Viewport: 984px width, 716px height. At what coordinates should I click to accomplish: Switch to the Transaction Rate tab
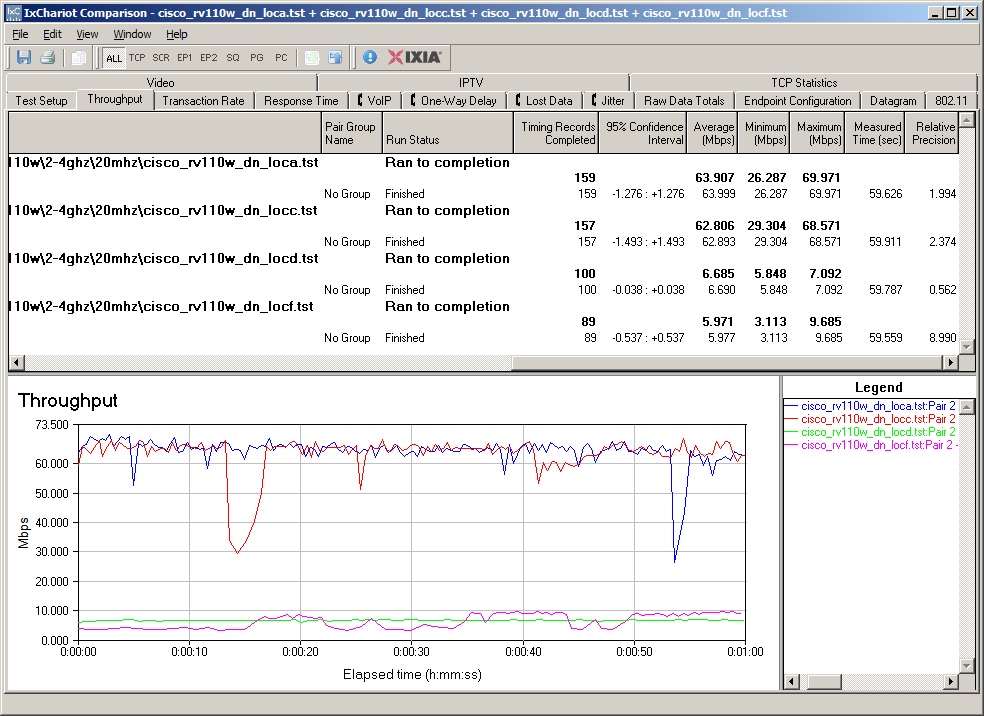(x=203, y=100)
